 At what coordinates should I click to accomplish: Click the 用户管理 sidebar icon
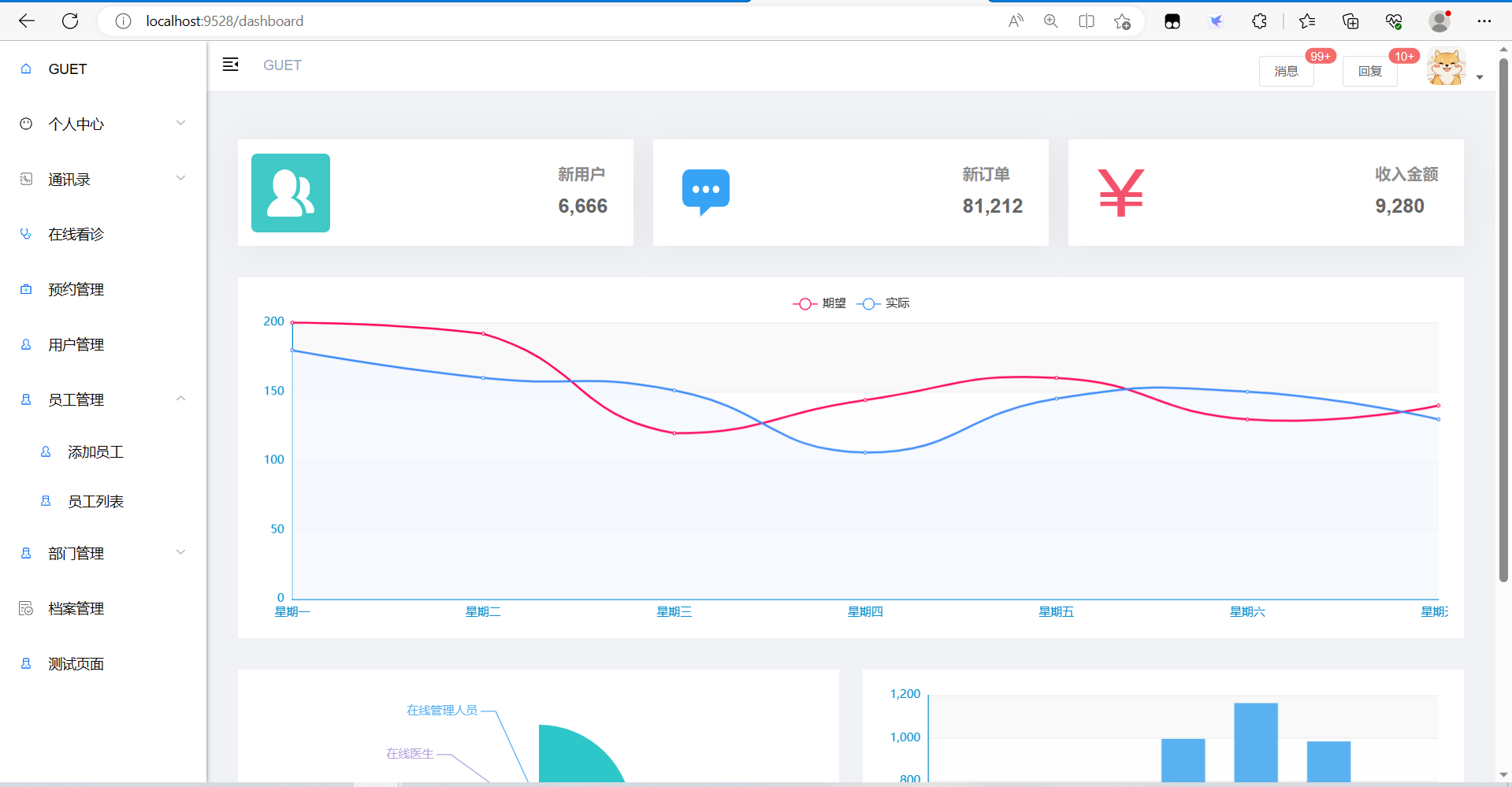click(26, 344)
